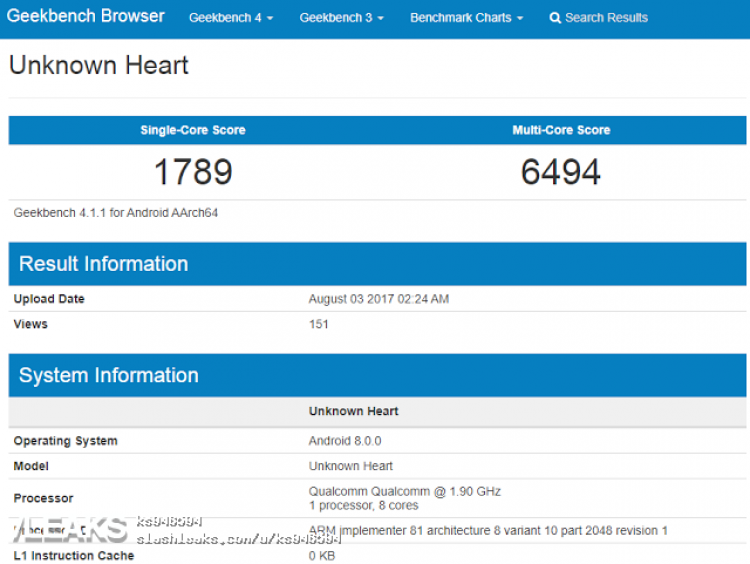Click Geekbench 4.1.1 for Android AArch64 text
The image size is (750, 564).
tap(116, 213)
